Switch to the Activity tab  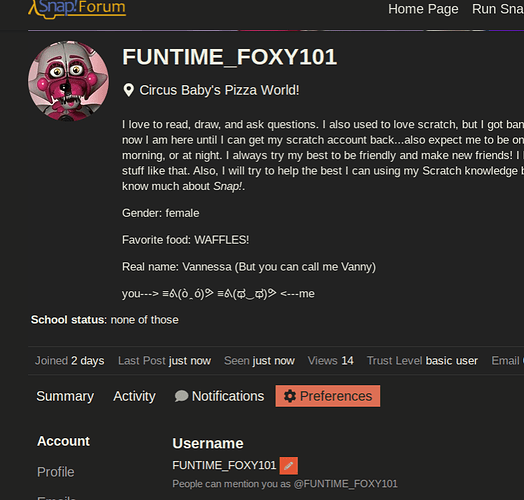point(134,396)
